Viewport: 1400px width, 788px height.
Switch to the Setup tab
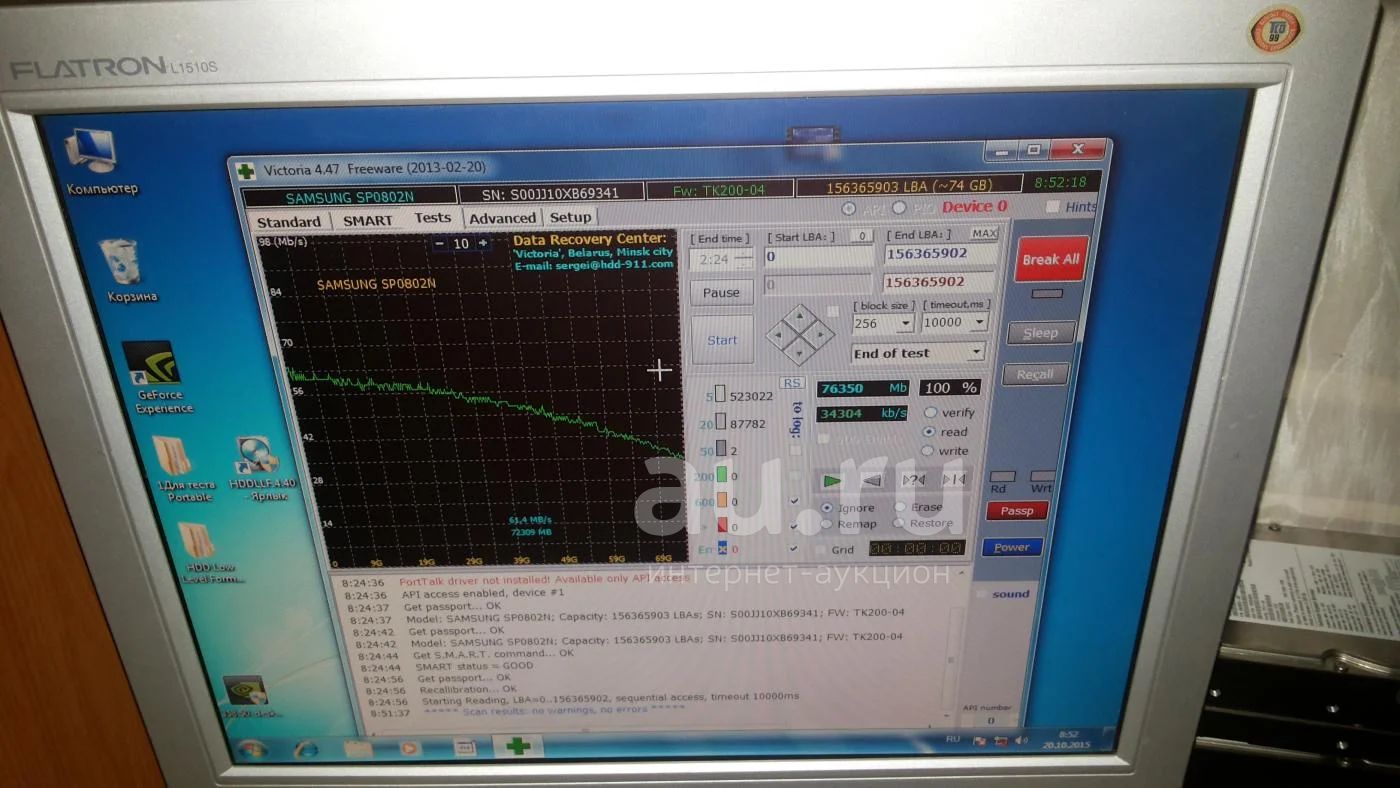tap(570, 217)
